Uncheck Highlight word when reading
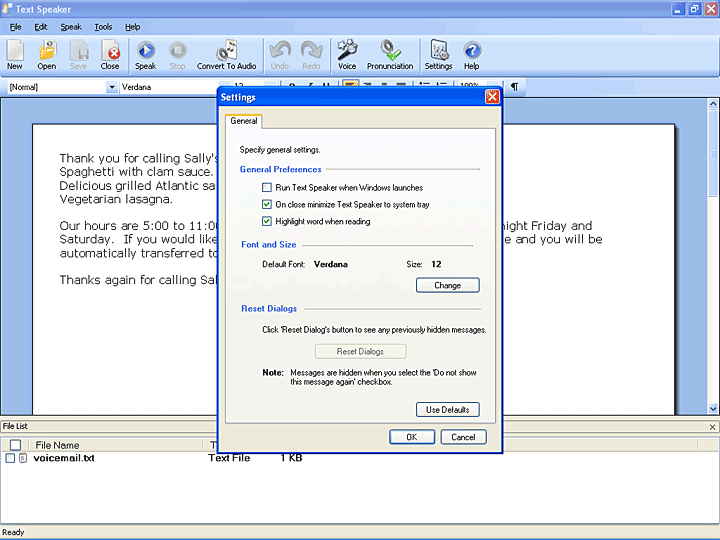This screenshot has width=720, height=540. 267,221
